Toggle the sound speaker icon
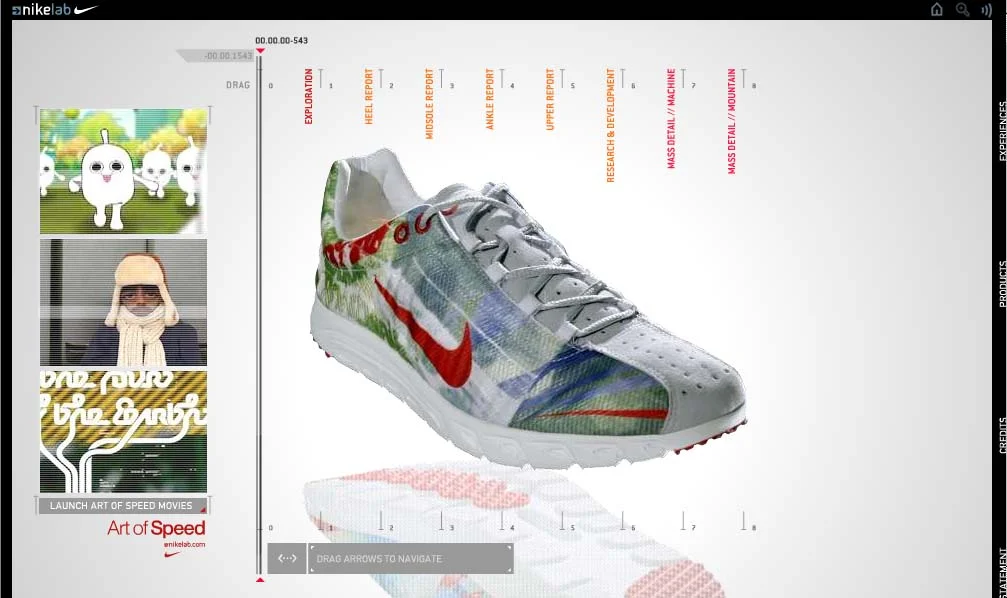Screen dimensions: 1007x598 tap(986, 10)
